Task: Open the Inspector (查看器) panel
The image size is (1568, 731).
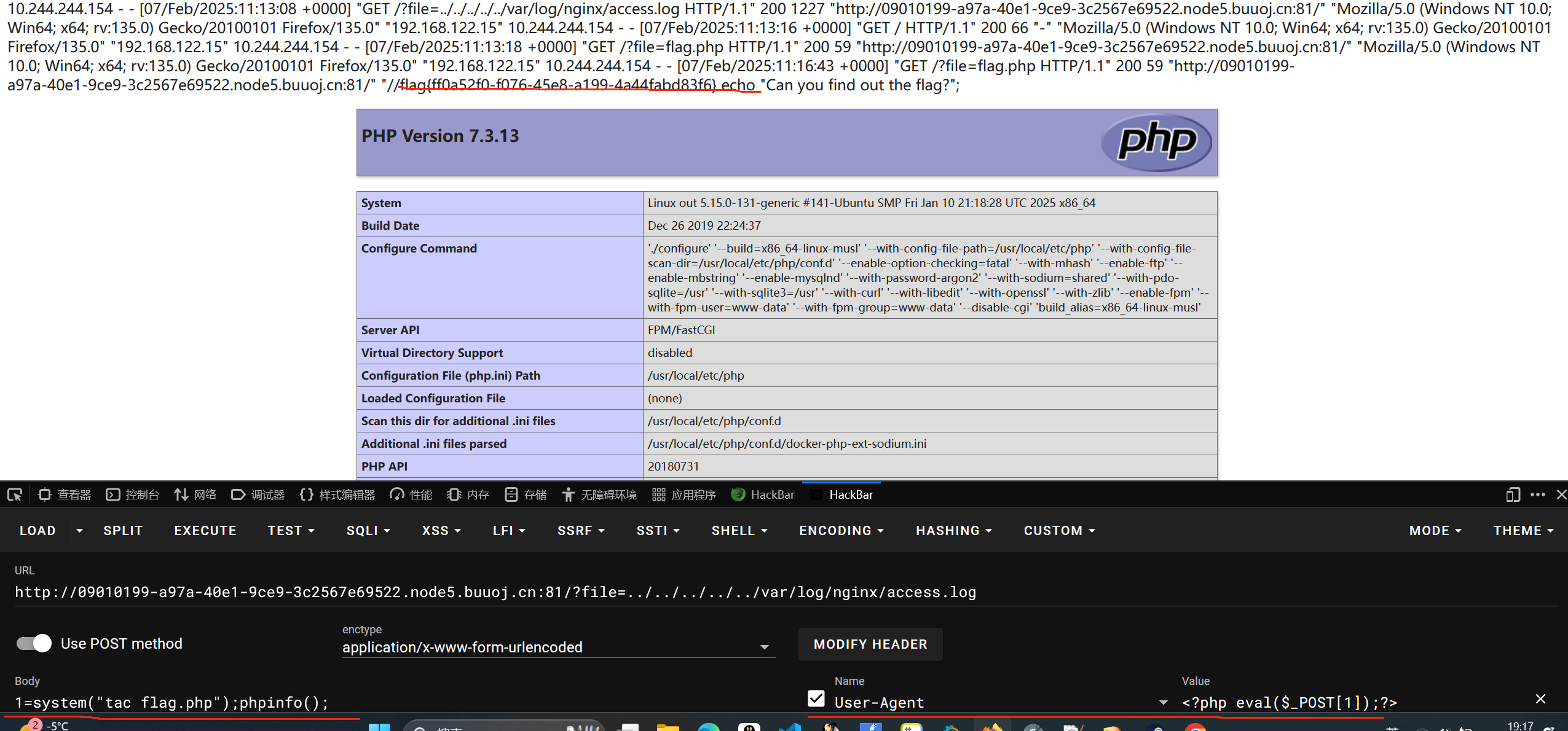Action: (x=65, y=495)
